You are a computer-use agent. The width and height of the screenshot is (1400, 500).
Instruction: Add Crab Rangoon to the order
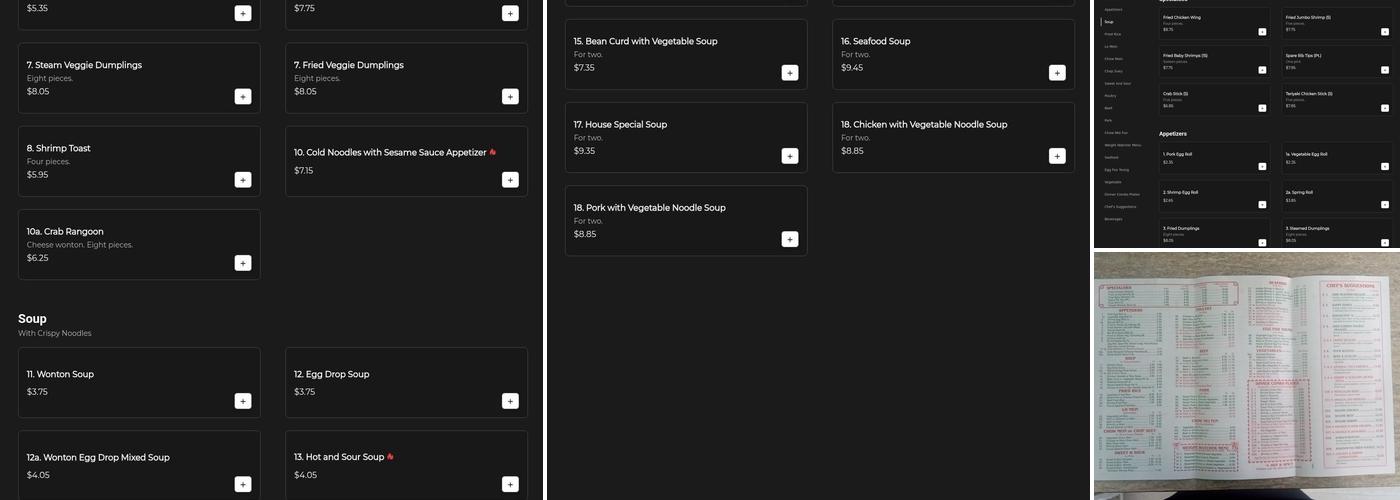pos(243,263)
